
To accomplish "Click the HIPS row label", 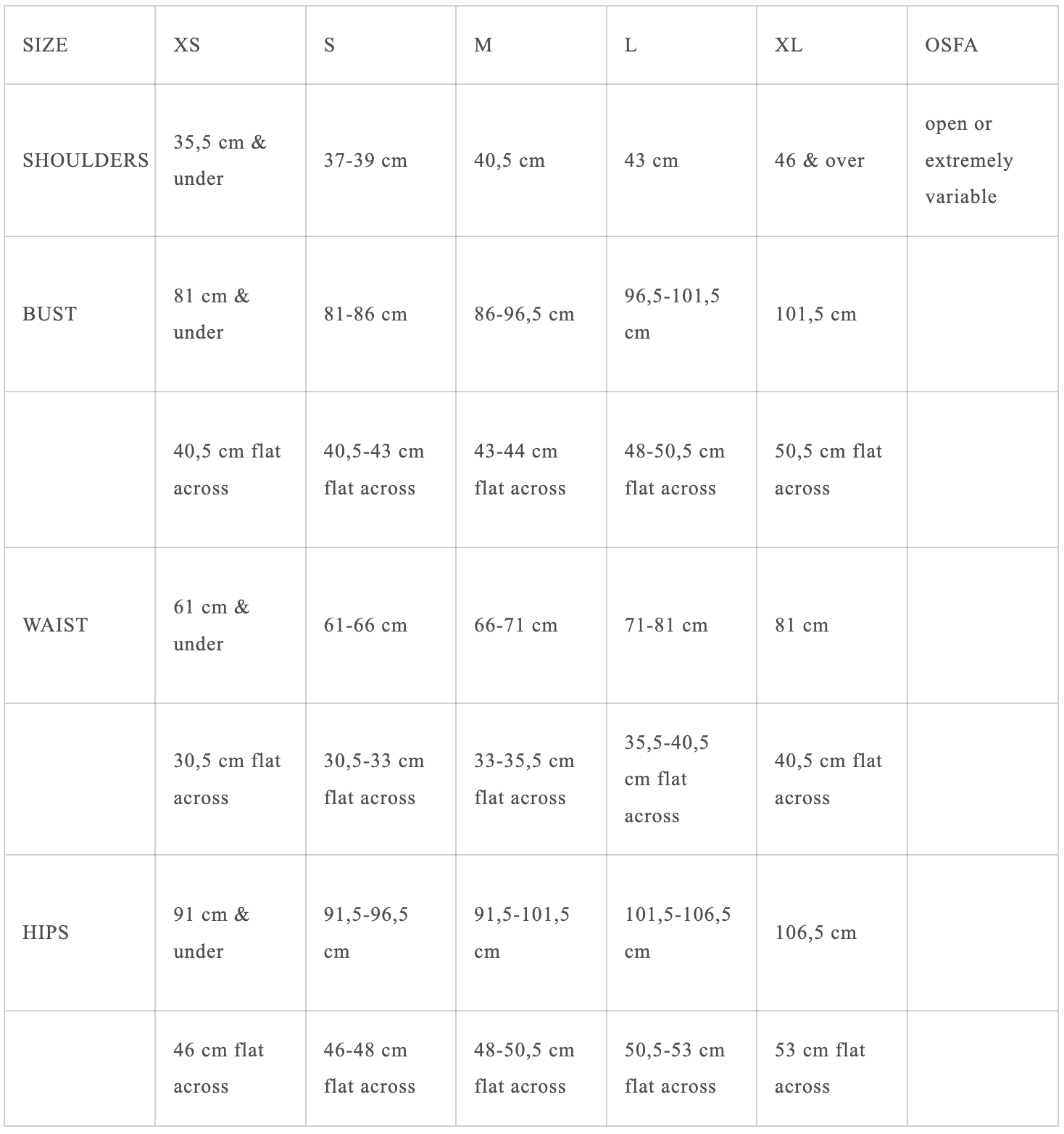I will tap(46, 932).
